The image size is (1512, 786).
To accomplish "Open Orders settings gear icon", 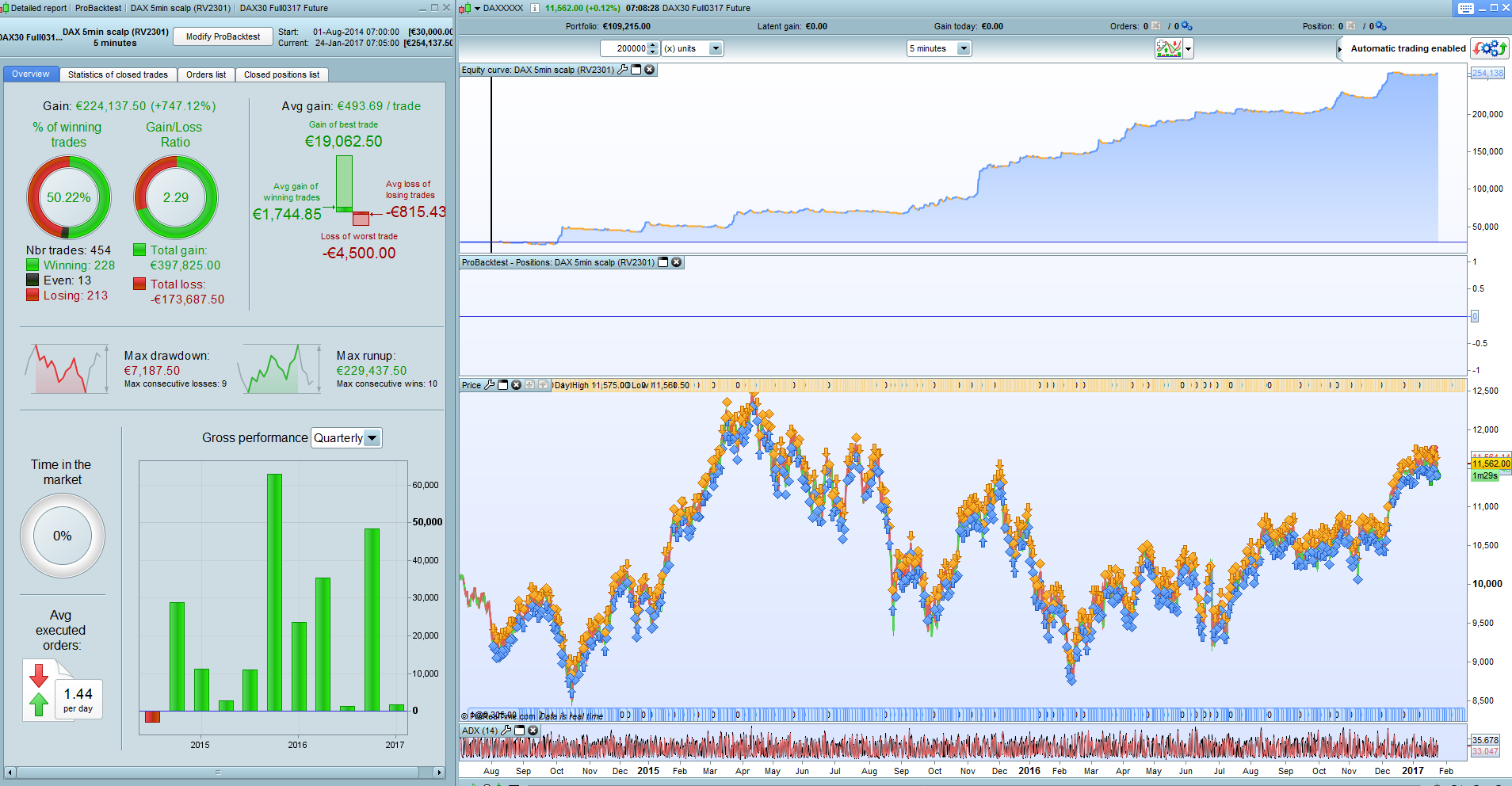I will (x=1186, y=26).
